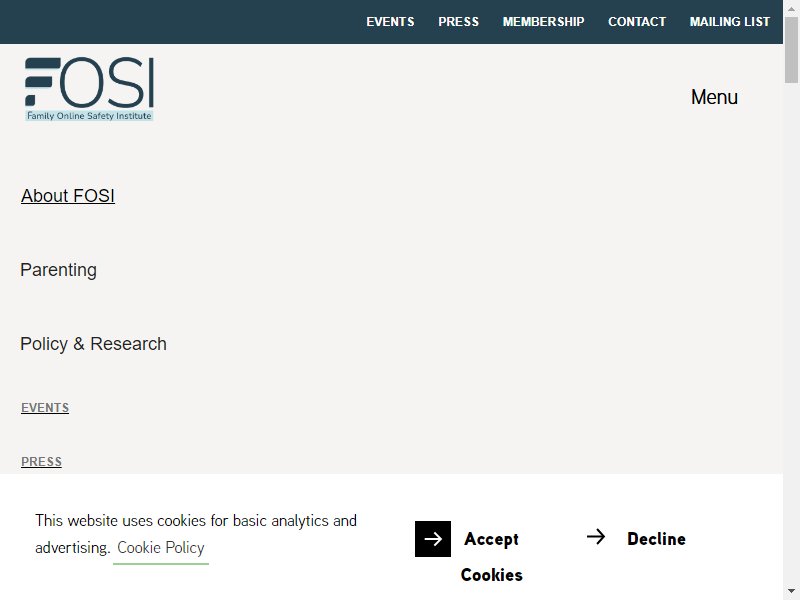
Task: Open the Contact page
Action: tap(637, 22)
